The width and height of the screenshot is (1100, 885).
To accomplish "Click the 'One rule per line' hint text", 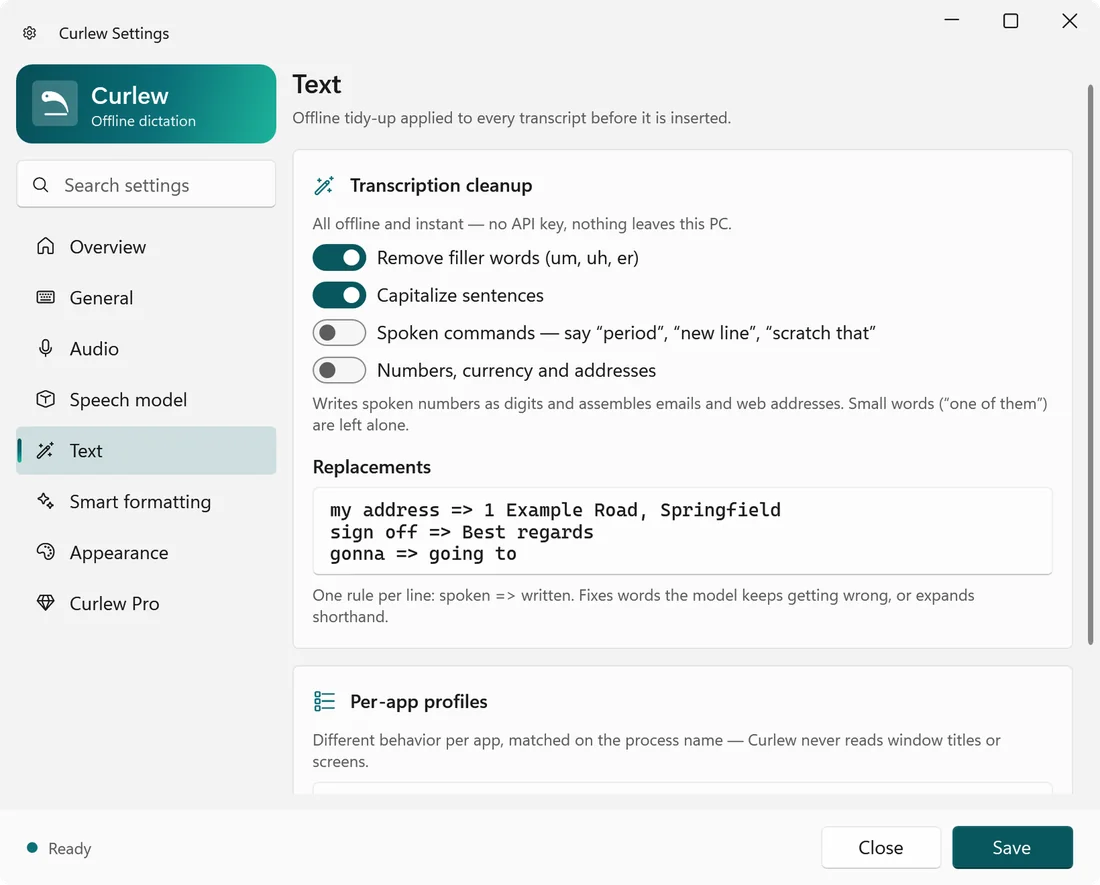I will 643,606.
